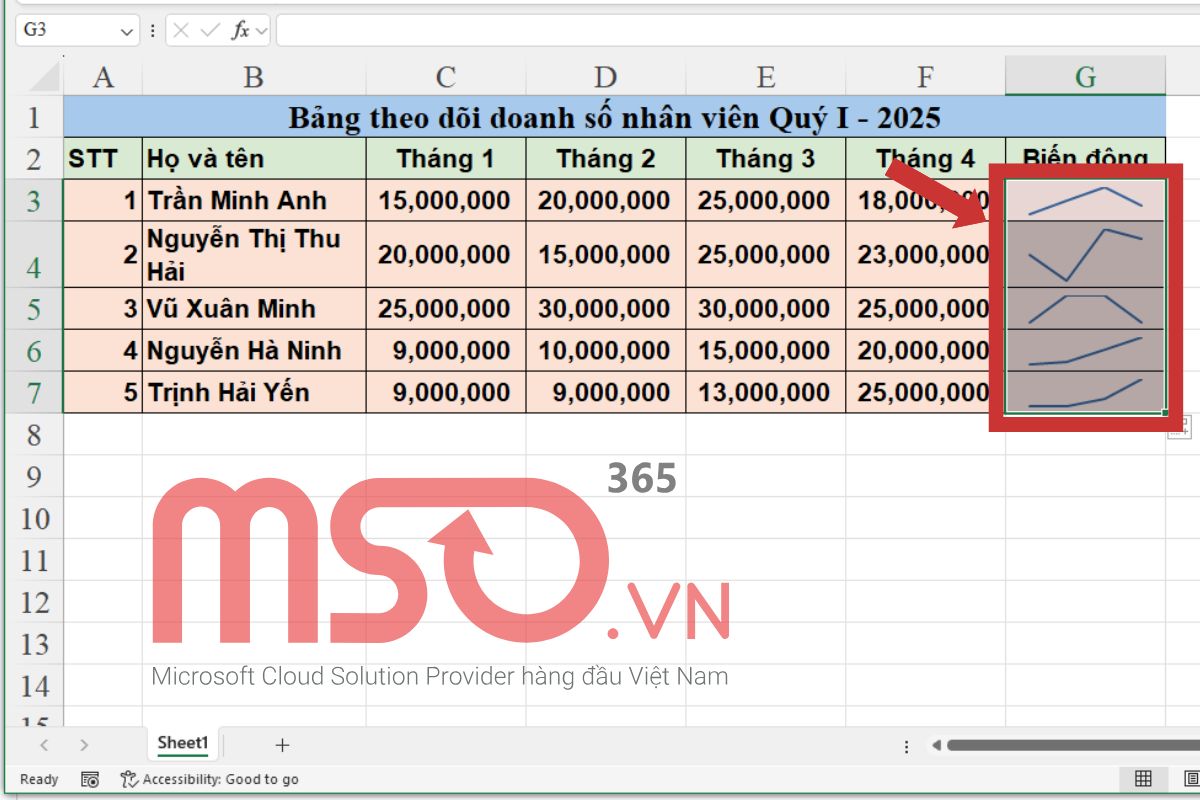Select row 10 header
This screenshot has height=800, width=1200.
point(34,518)
